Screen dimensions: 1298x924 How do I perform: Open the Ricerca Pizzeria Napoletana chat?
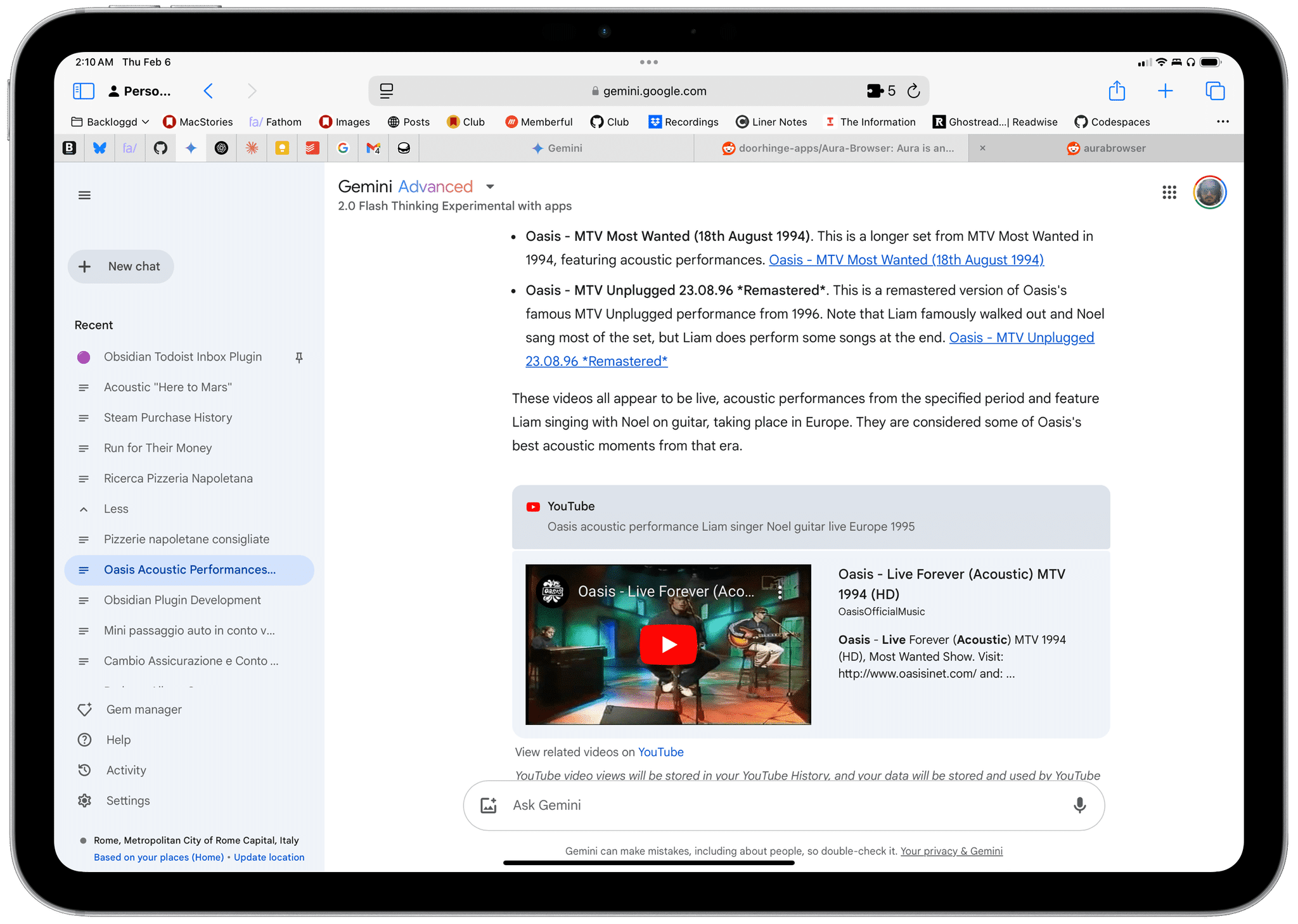[189, 478]
